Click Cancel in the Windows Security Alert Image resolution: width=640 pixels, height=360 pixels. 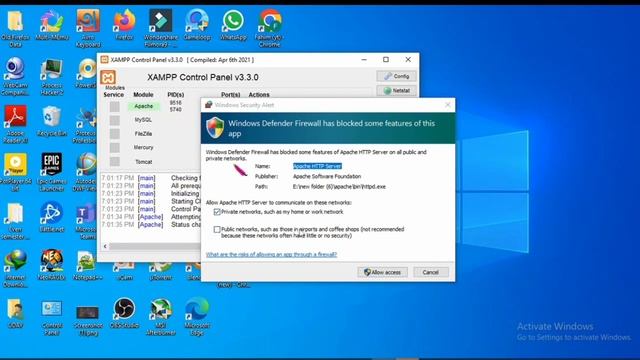click(x=431, y=272)
